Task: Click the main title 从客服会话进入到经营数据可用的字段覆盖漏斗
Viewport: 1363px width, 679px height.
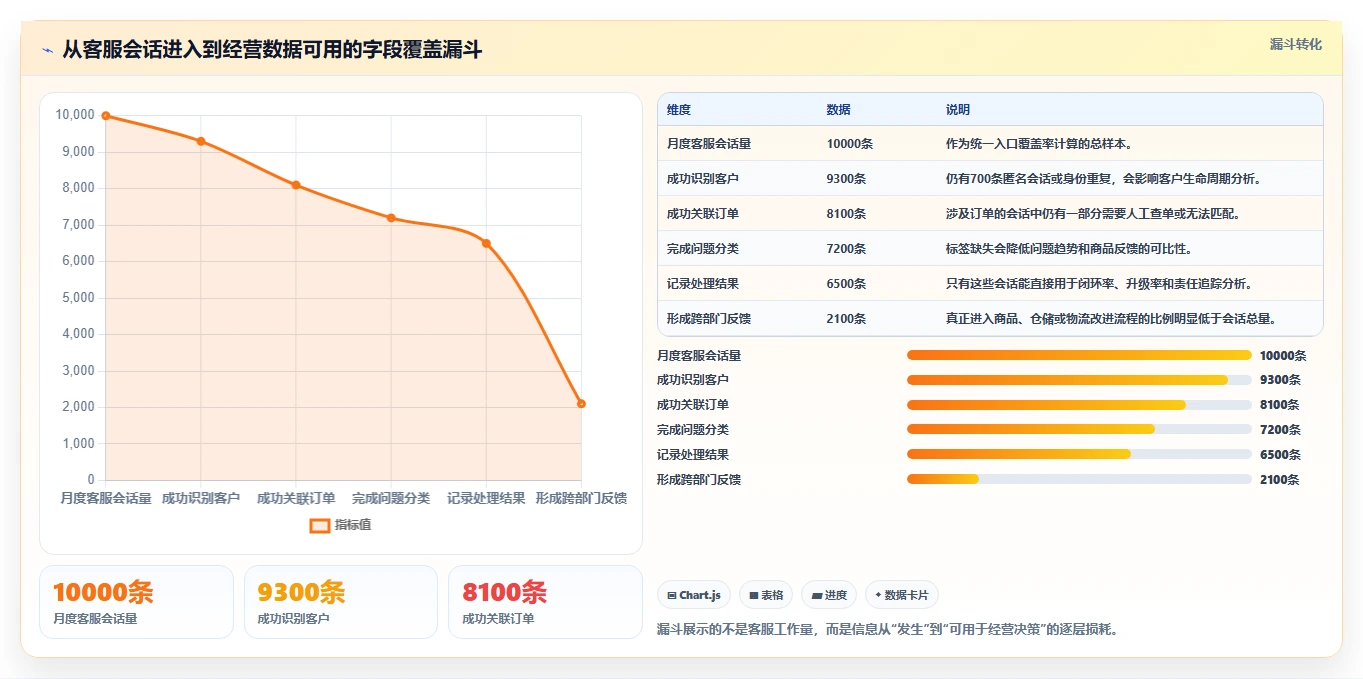Action: (272, 50)
